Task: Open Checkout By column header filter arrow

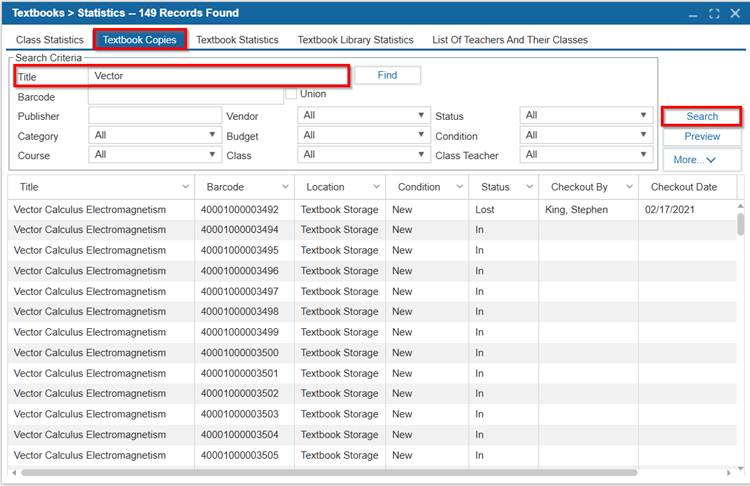Action: 629,187
